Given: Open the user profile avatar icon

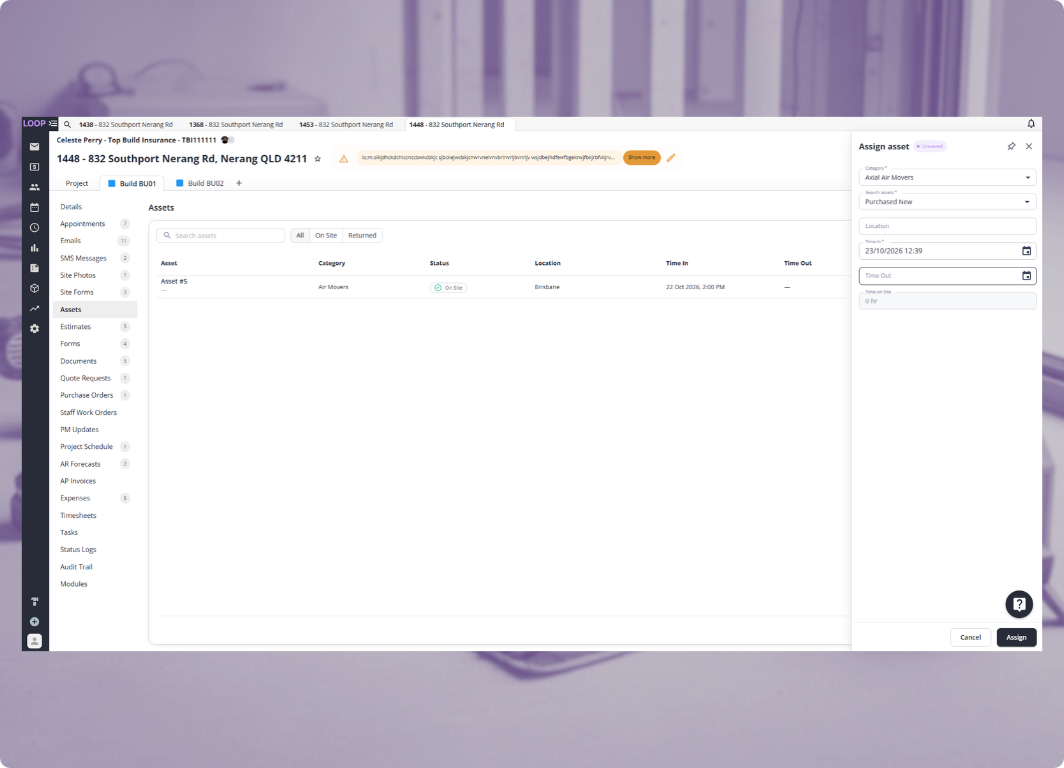Looking at the screenshot, I should point(35,641).
